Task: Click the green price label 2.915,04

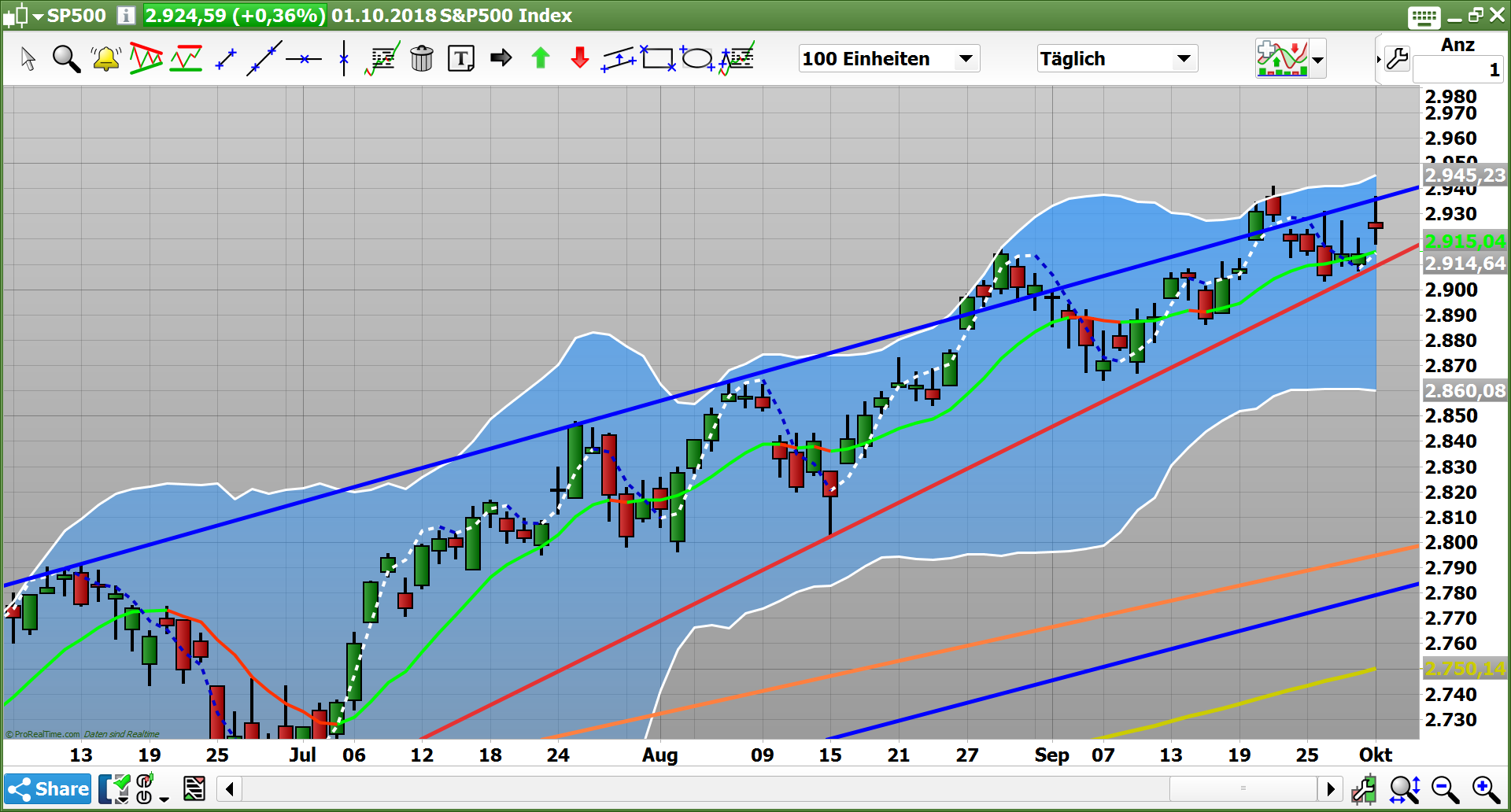Action: tap(1465, 241)
